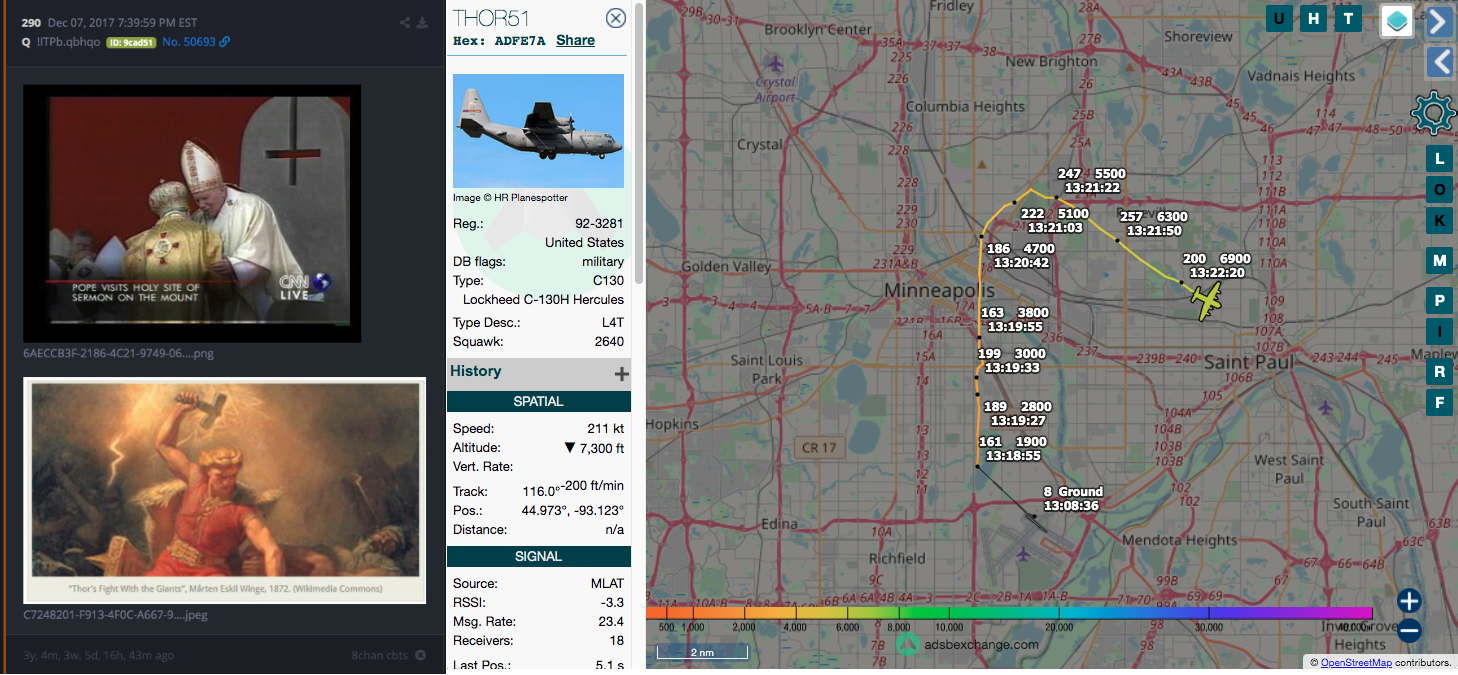
Task: Zoom in the map with plus button
Action: (x=1409, y=600)
